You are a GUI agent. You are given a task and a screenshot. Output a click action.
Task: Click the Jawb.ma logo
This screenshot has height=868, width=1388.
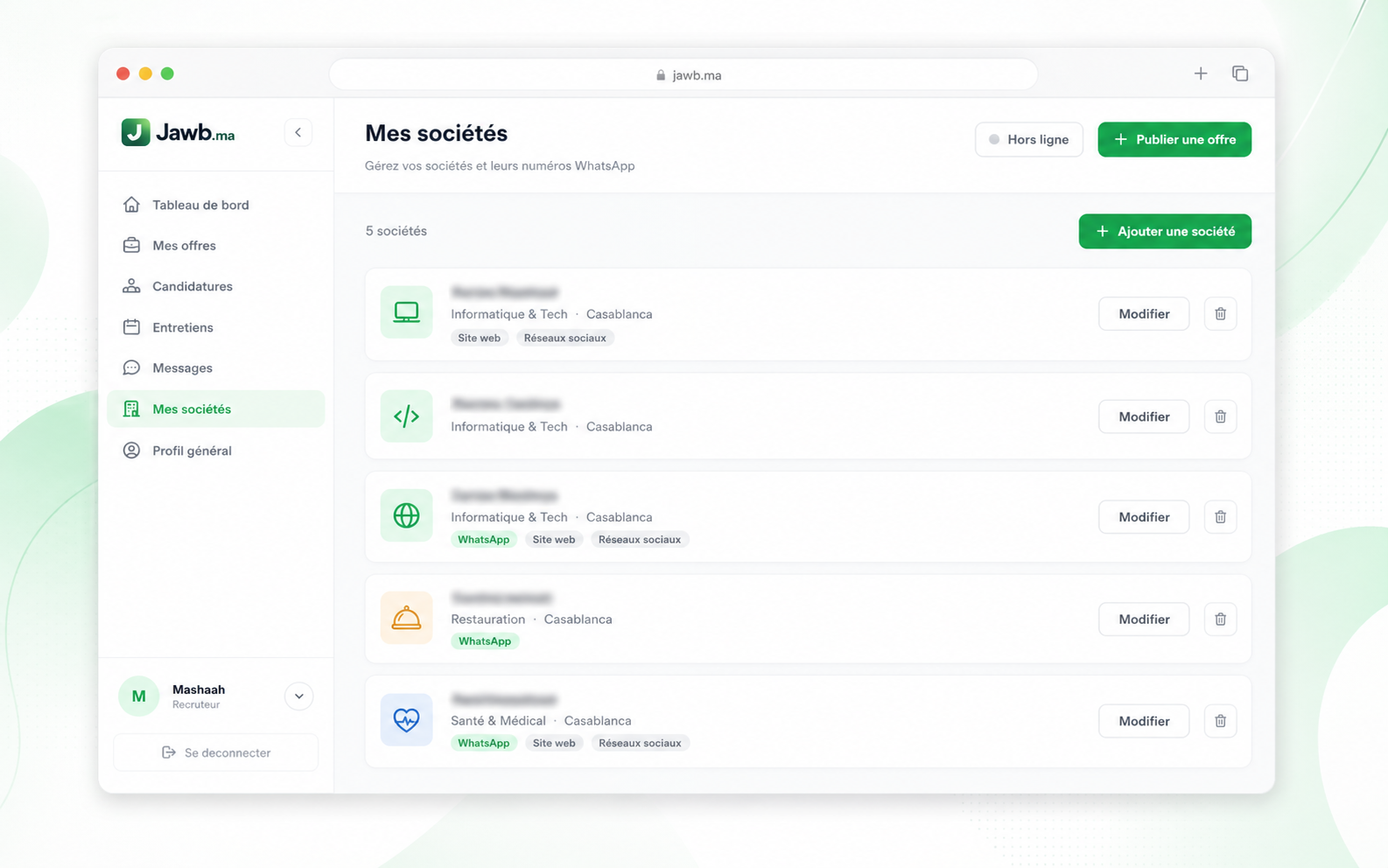[x=178, y=132]
